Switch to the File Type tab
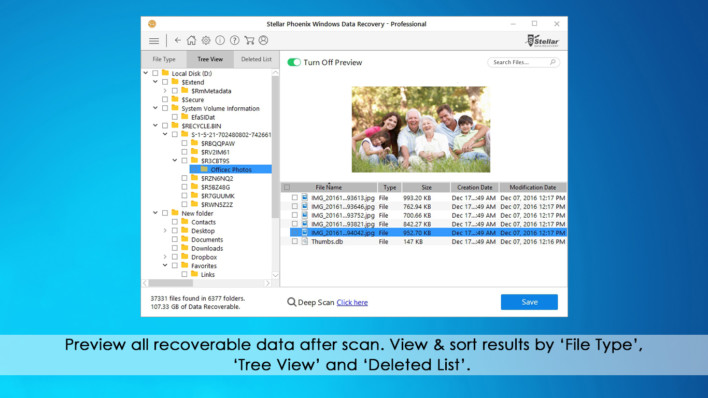Screen dimensions: 708x398 (164, 59)
